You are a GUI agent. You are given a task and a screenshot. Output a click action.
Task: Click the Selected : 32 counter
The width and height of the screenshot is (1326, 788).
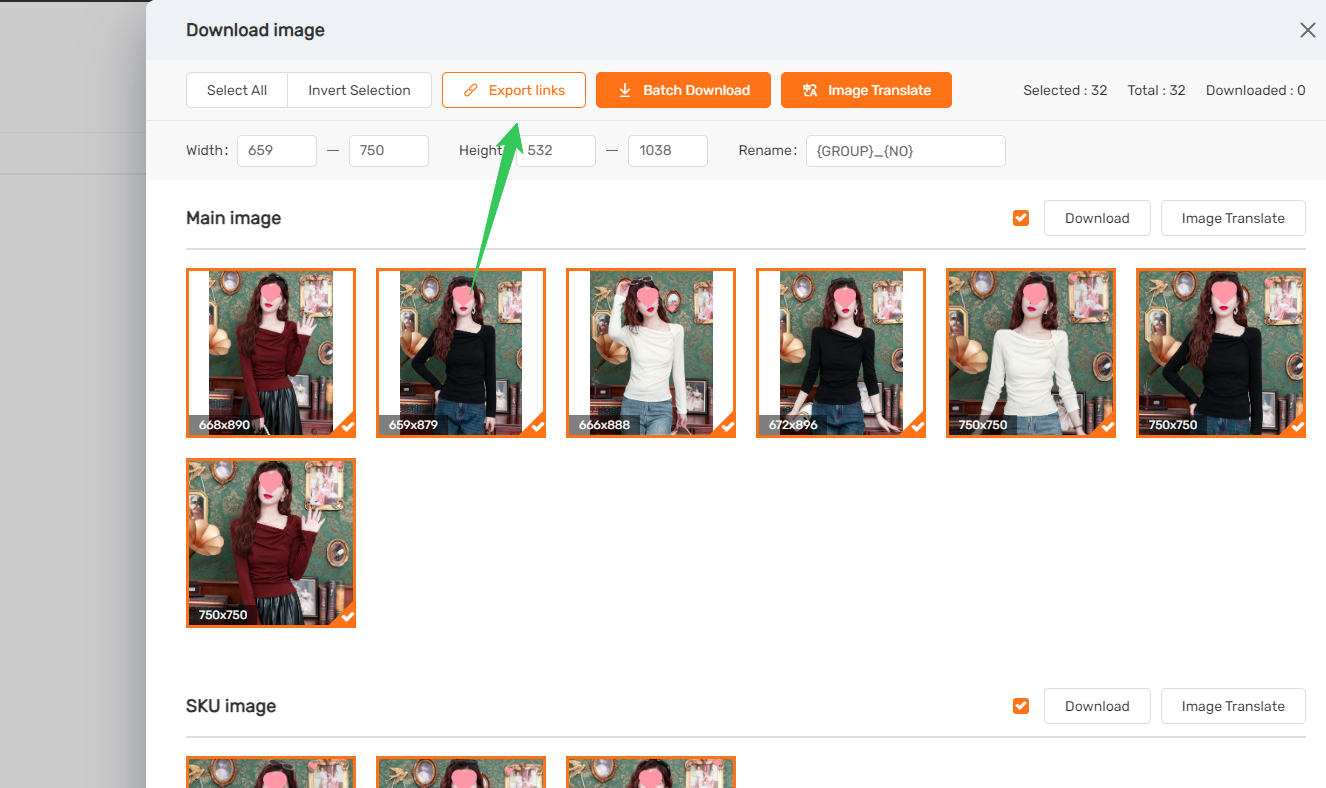(1065, 90)
